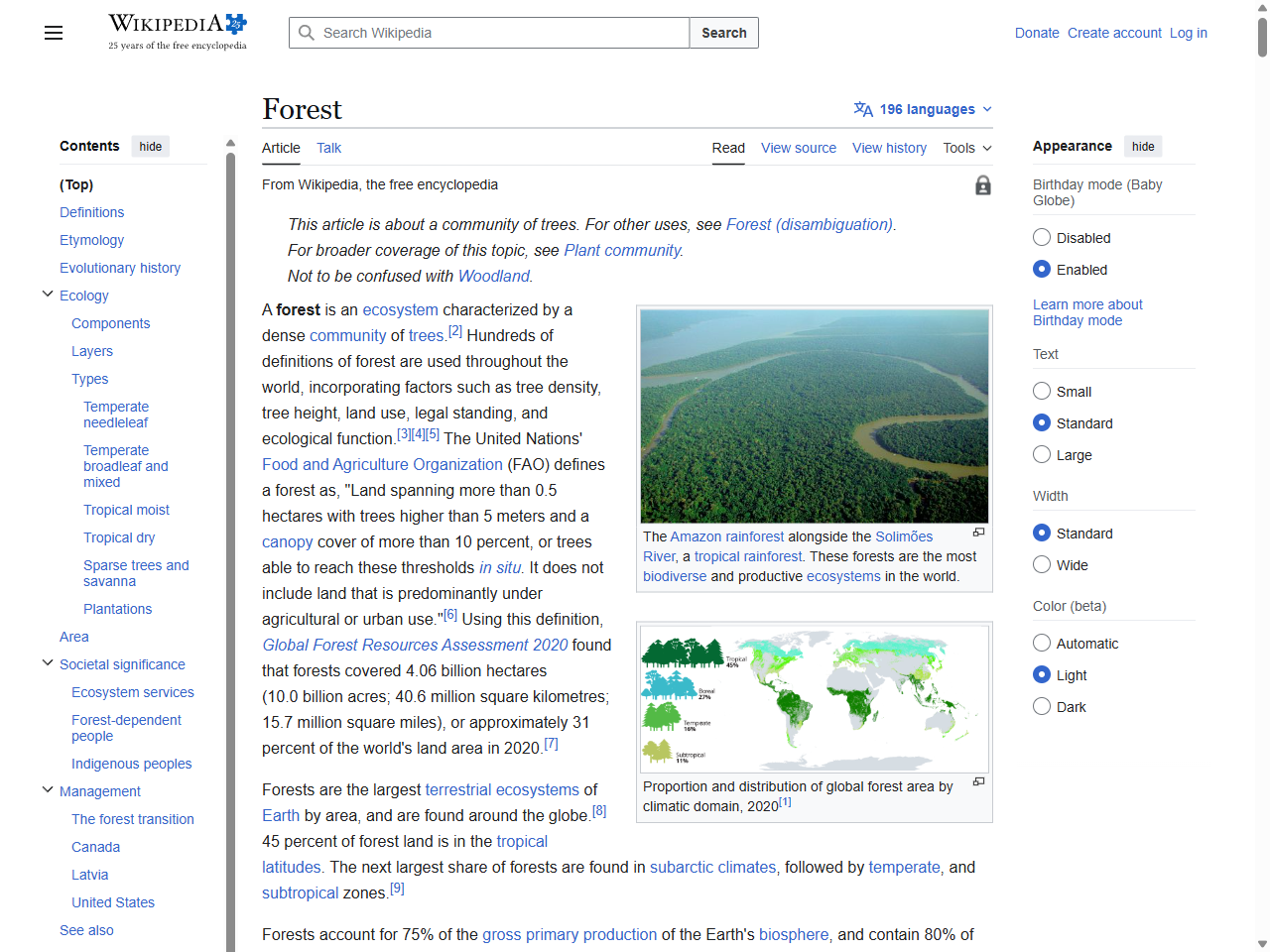Viewport: 1270px width, 952px height.
Task: Go to Plantations in contents
Action: click(x=117, y=609)
